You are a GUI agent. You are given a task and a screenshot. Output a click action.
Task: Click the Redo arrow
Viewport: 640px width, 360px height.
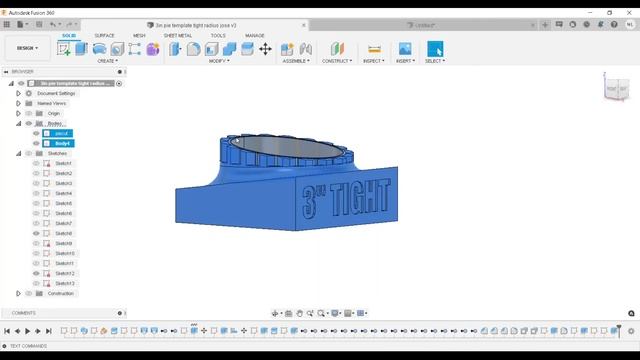pos(69,24)
